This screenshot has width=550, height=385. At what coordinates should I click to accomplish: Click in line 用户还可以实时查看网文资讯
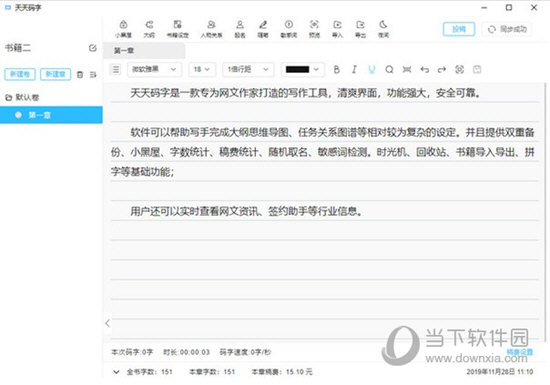click(x=246, y=211)
